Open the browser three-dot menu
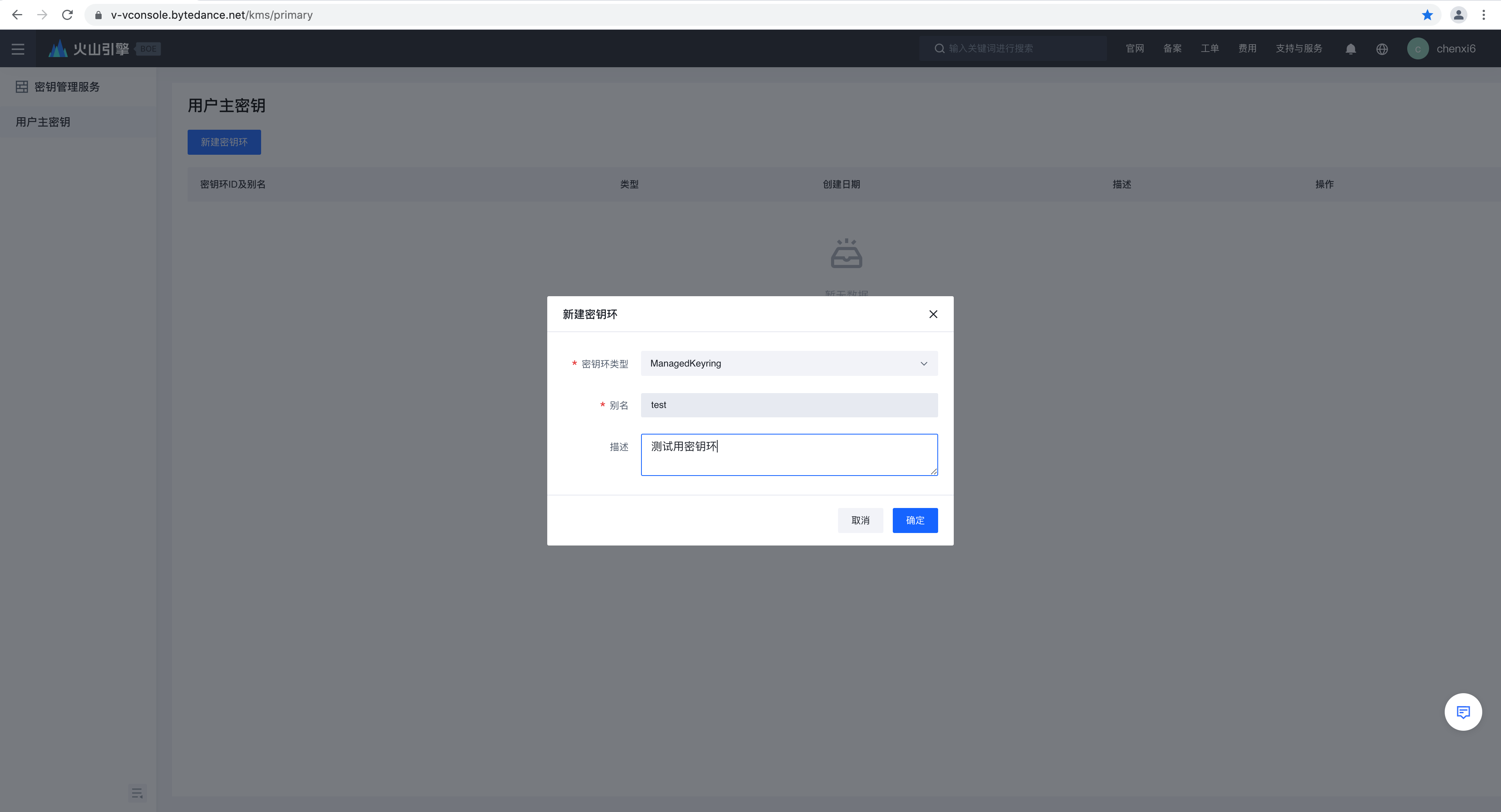1501x812 pixels. [1483, 15]
